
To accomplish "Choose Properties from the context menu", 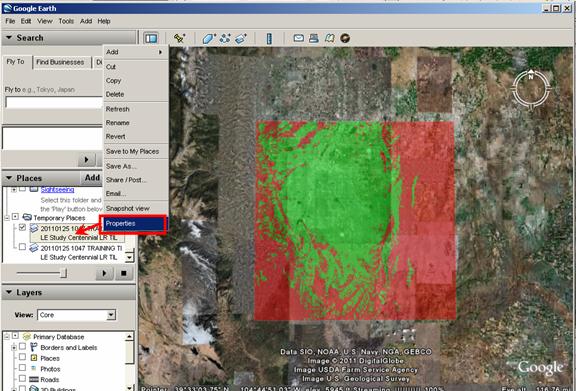I will pyautogui.click(x=134, y=223).
